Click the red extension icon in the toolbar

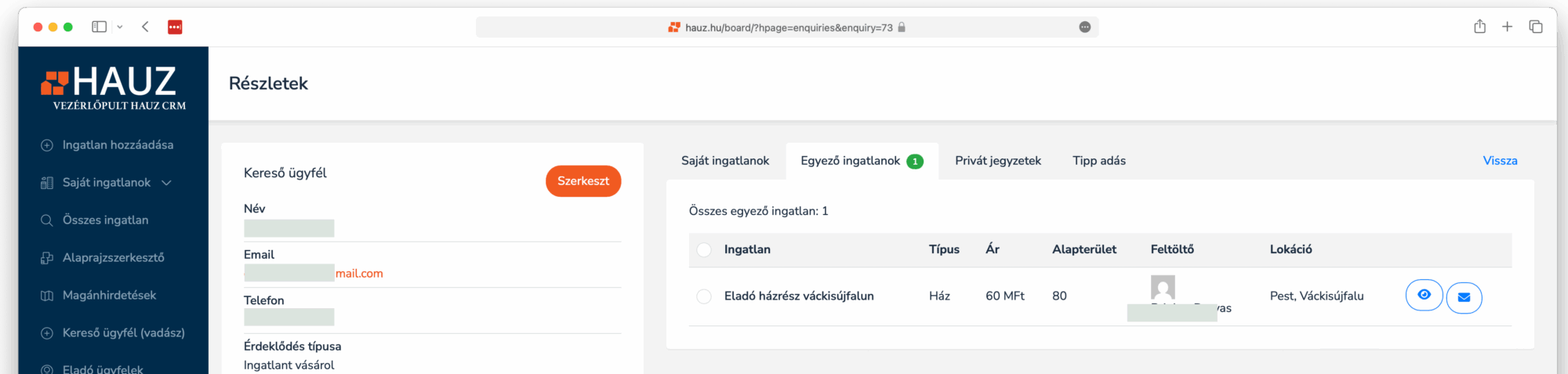point(175,27)
